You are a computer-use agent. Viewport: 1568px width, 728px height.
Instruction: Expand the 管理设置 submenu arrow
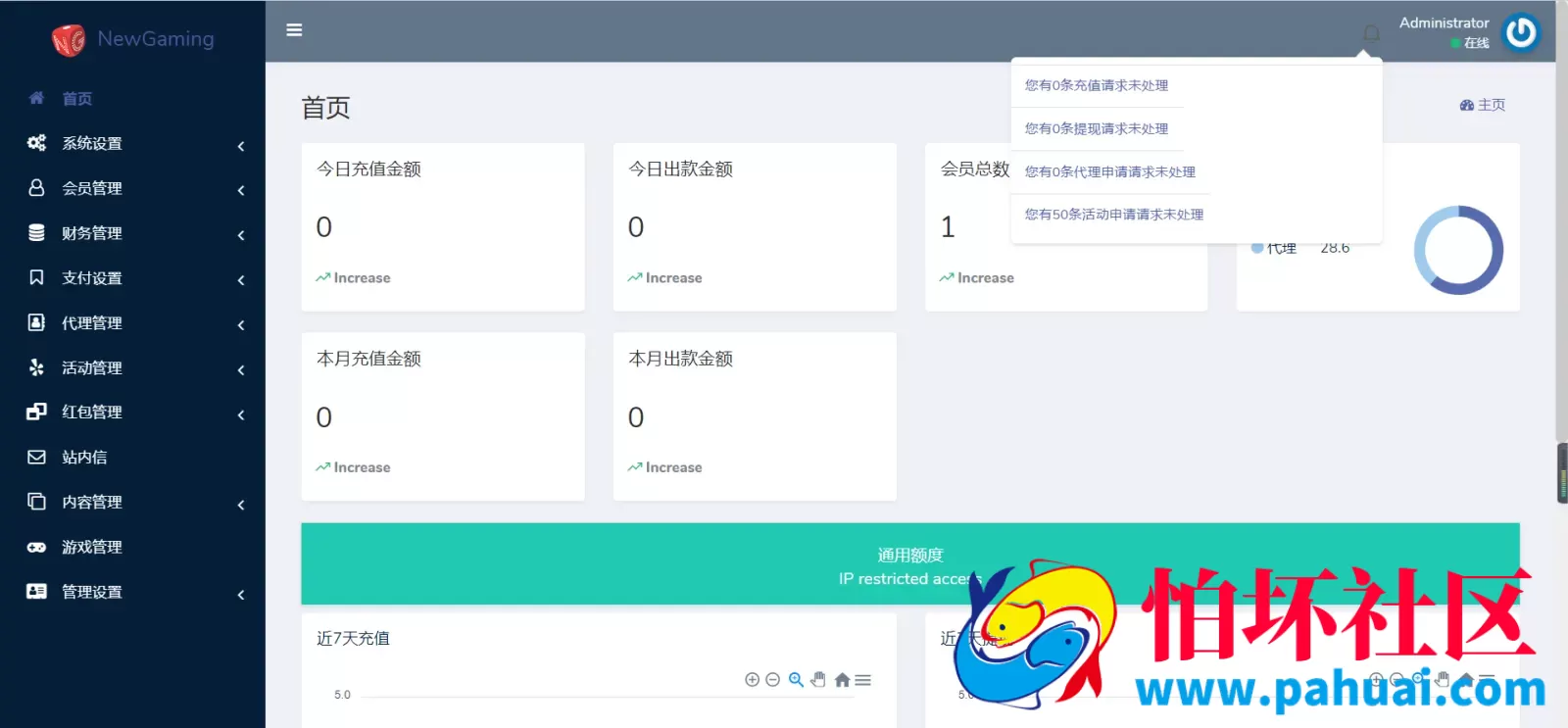(241, 595)
